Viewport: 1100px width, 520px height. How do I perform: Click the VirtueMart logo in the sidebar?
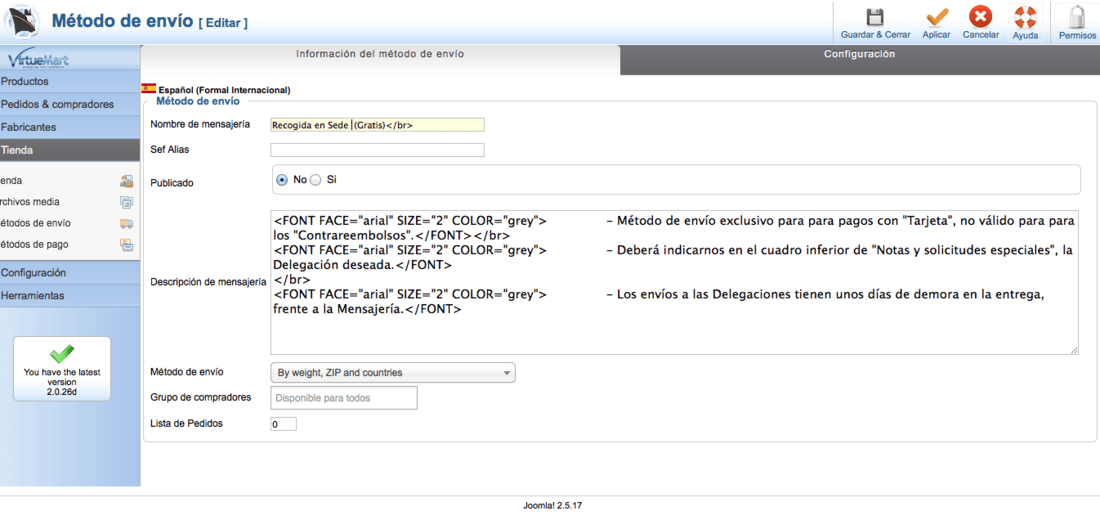point(39,59)
